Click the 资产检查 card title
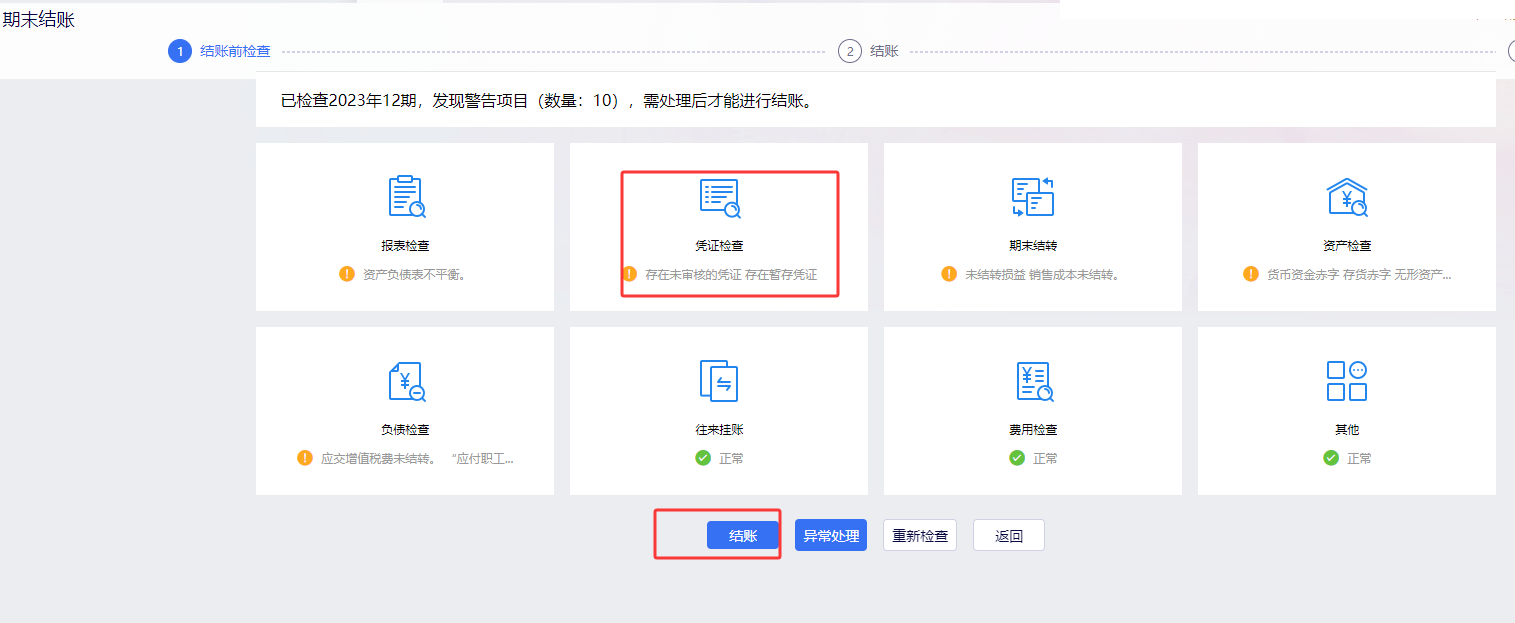1515x623 pixels. click(1347, 245)
